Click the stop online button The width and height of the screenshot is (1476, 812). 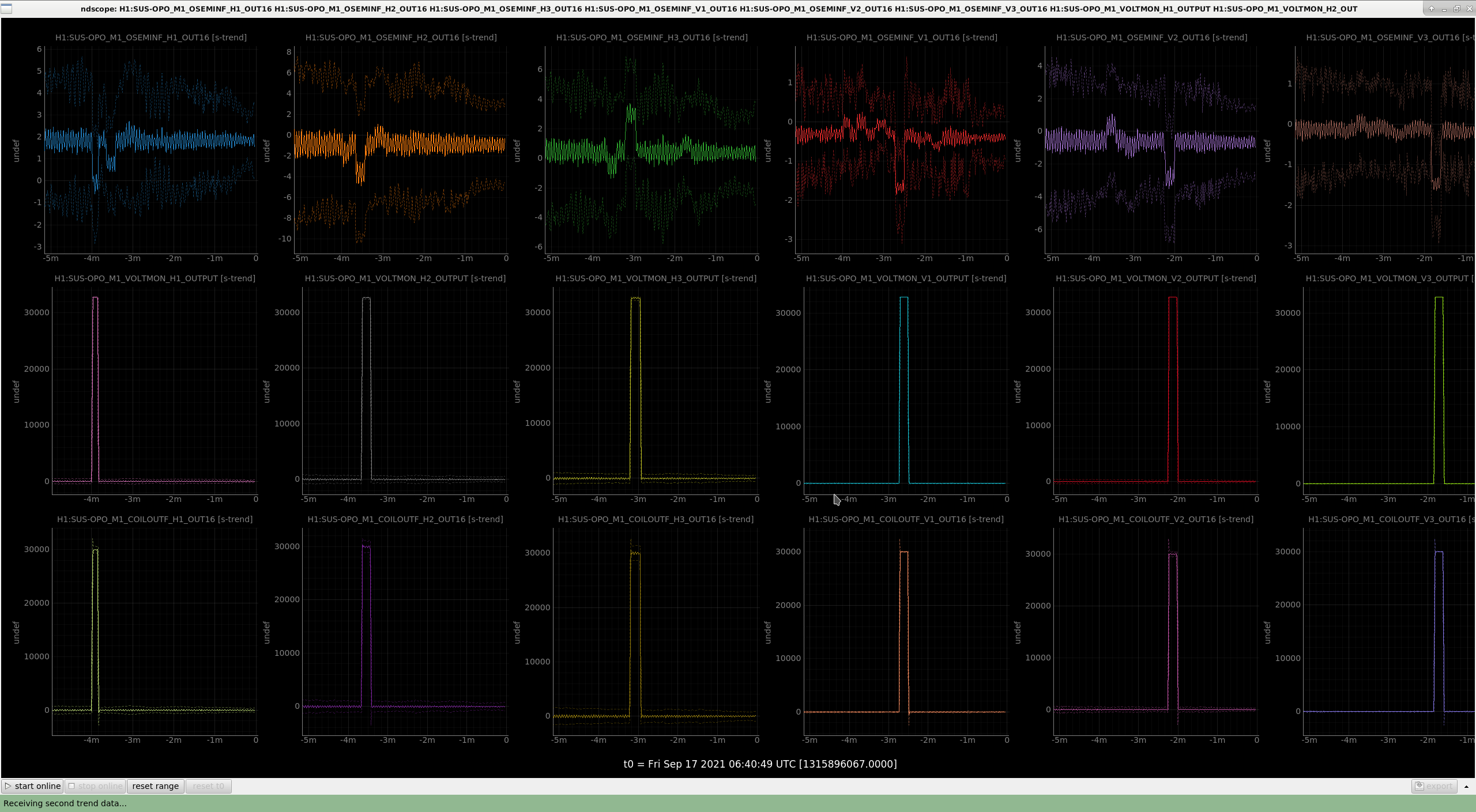[x=95, y=786]
